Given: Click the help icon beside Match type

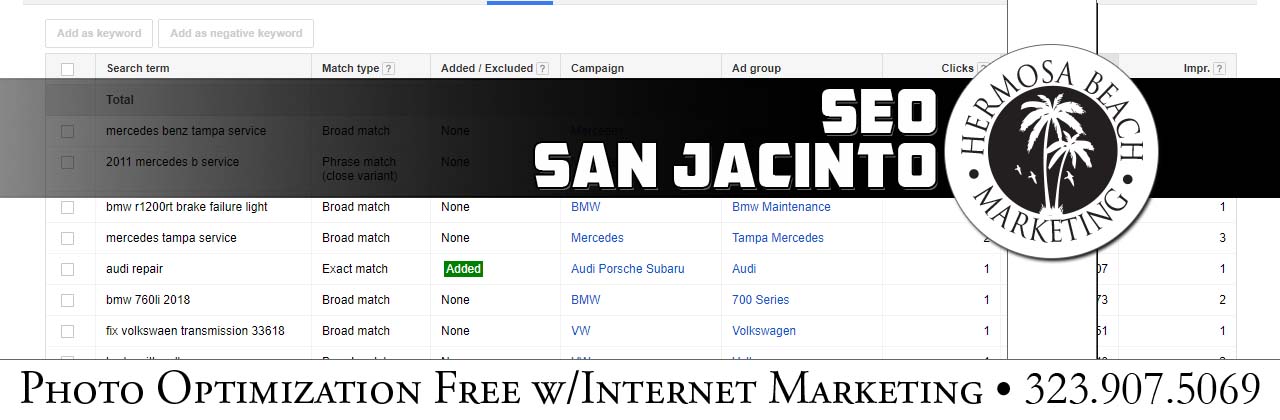Looking at the screenshot, I should click(x=388, y=69).
